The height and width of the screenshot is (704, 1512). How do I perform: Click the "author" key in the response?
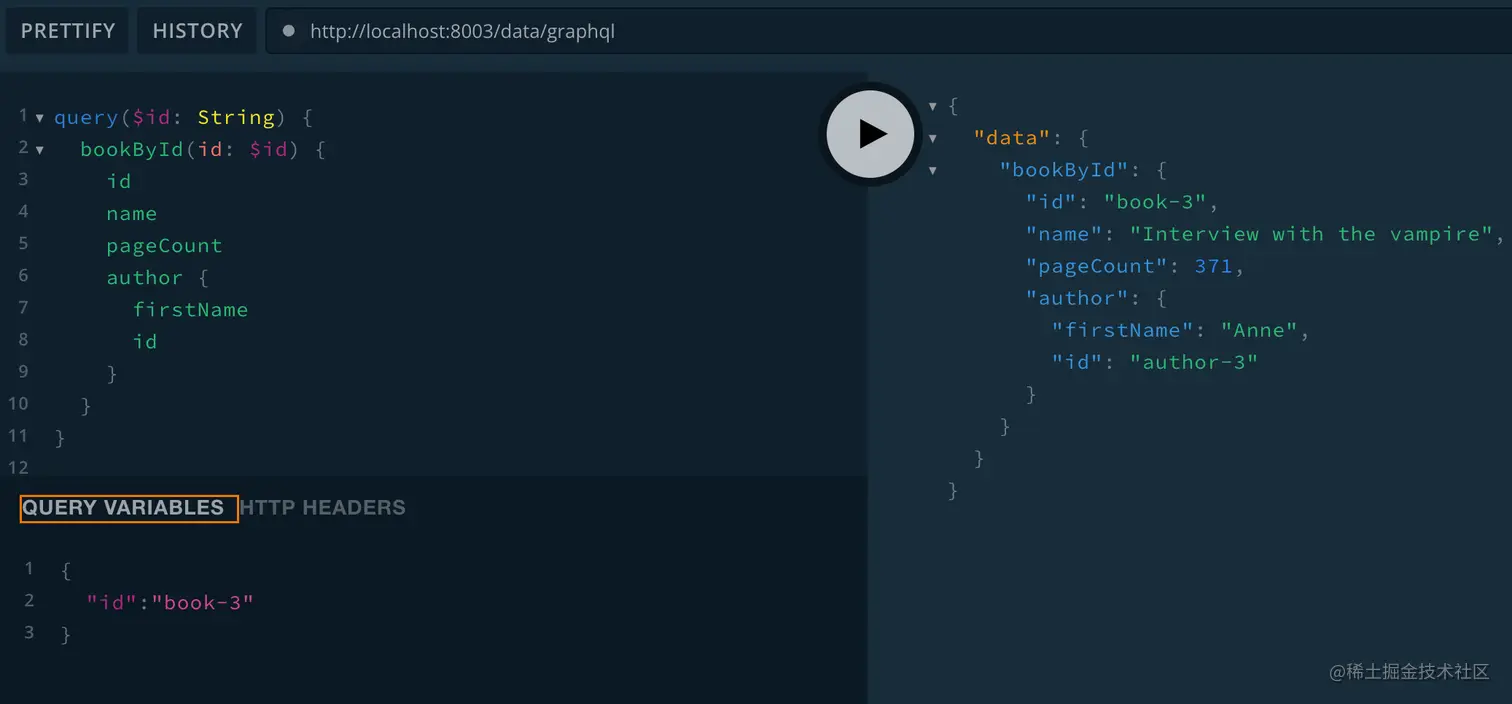click(1076, 298)
